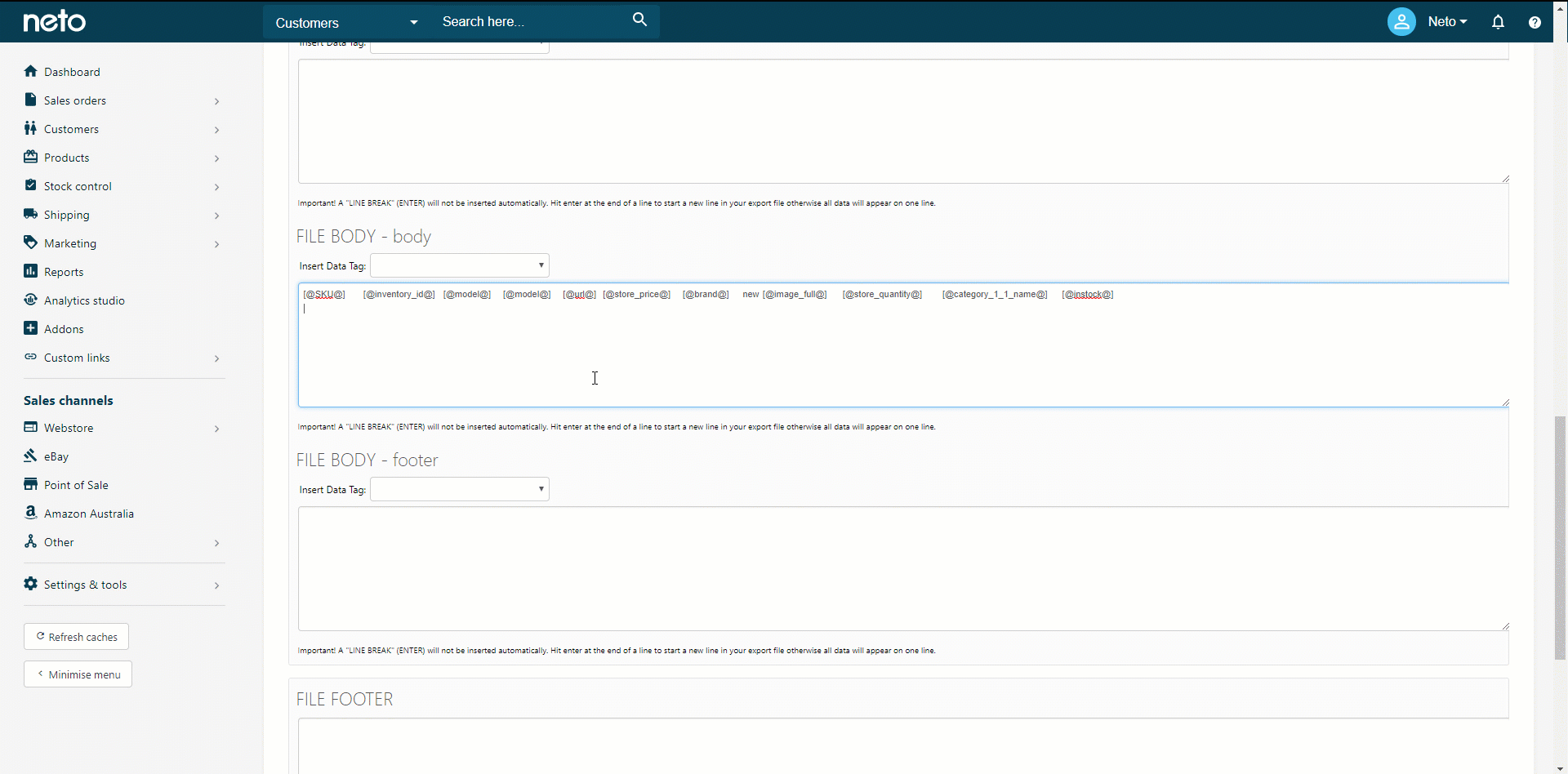The width and height of the screenshot is (1568, 774).
Task: Open the Reports menu item
Action: [x=64, y=272]
